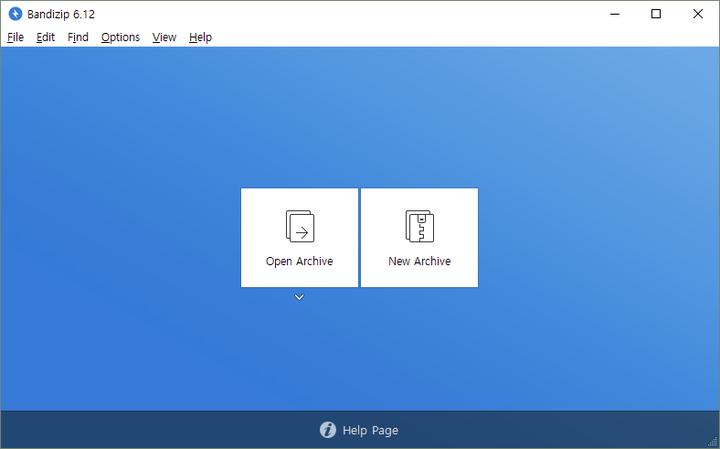Expand recent archives chevron below Open Archive
The width and height of the screenshot is (720, 449).
click(x=299, y=297)
